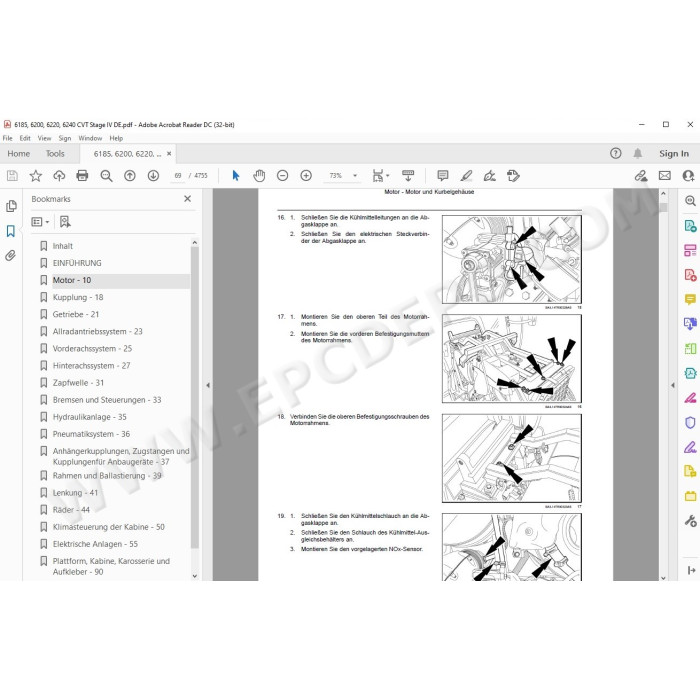Add file to starred with star icon
Image resolution: width=700 pixels, height=700 pixels.
click(36, 176)
